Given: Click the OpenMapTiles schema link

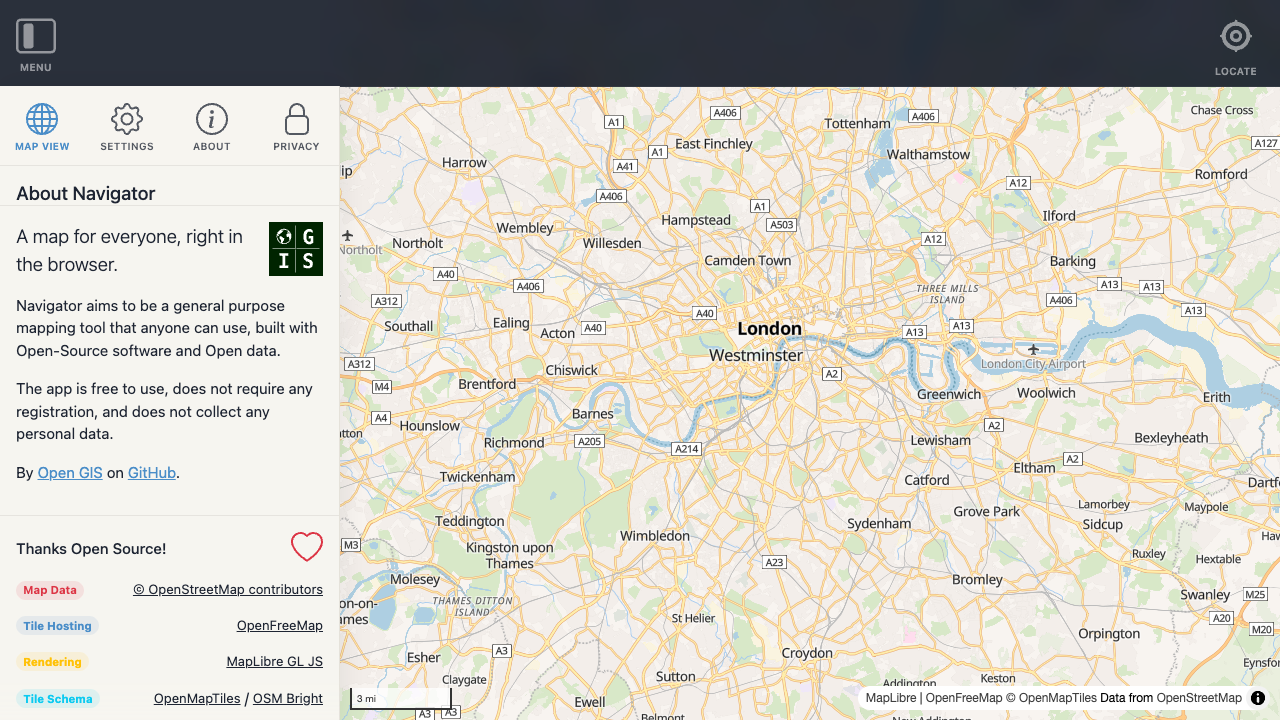Looking at the screenshot, I should click(x=197, y=699).
